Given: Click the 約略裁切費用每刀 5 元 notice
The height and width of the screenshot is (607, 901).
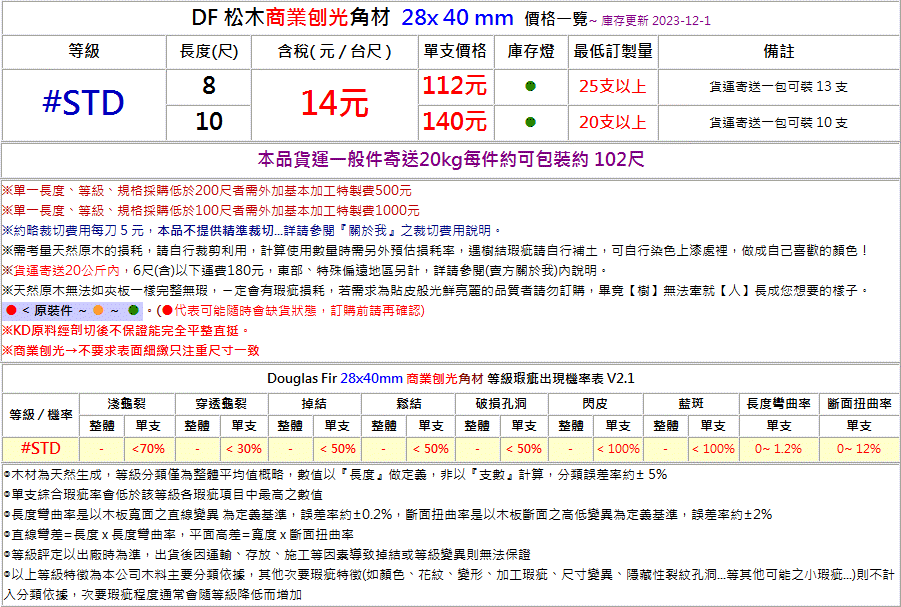Looking at the screenshot, I should click(252, 230).
